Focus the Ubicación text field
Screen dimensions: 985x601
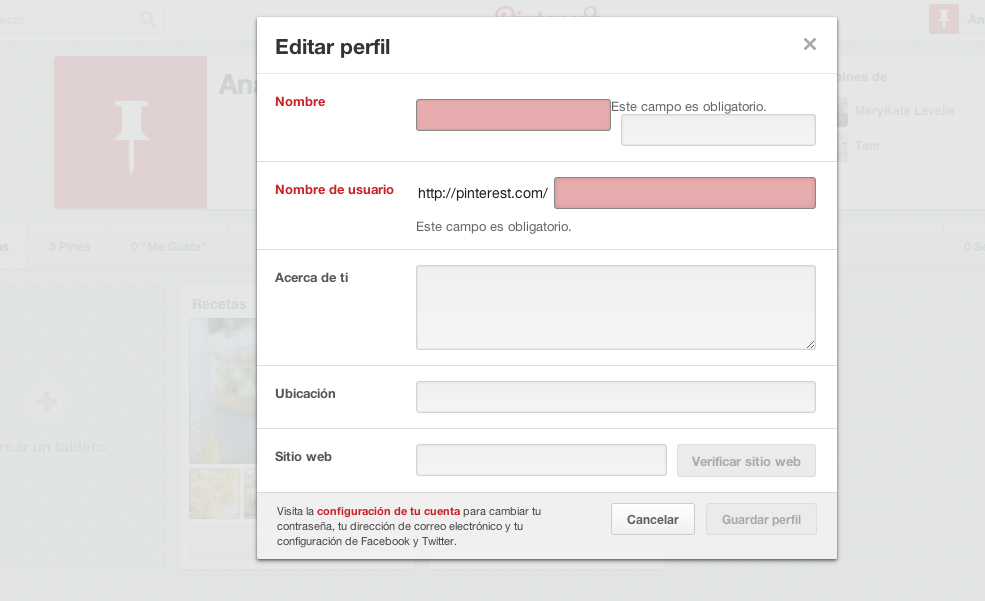[x=615, y=397]
